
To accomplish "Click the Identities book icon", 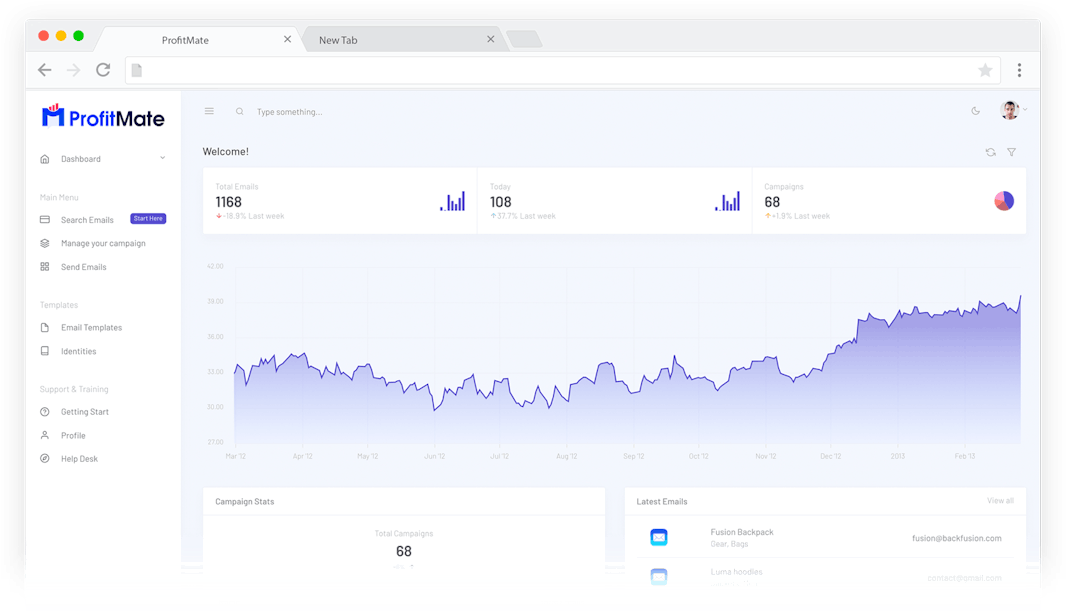I will click(x=45, y=351).
